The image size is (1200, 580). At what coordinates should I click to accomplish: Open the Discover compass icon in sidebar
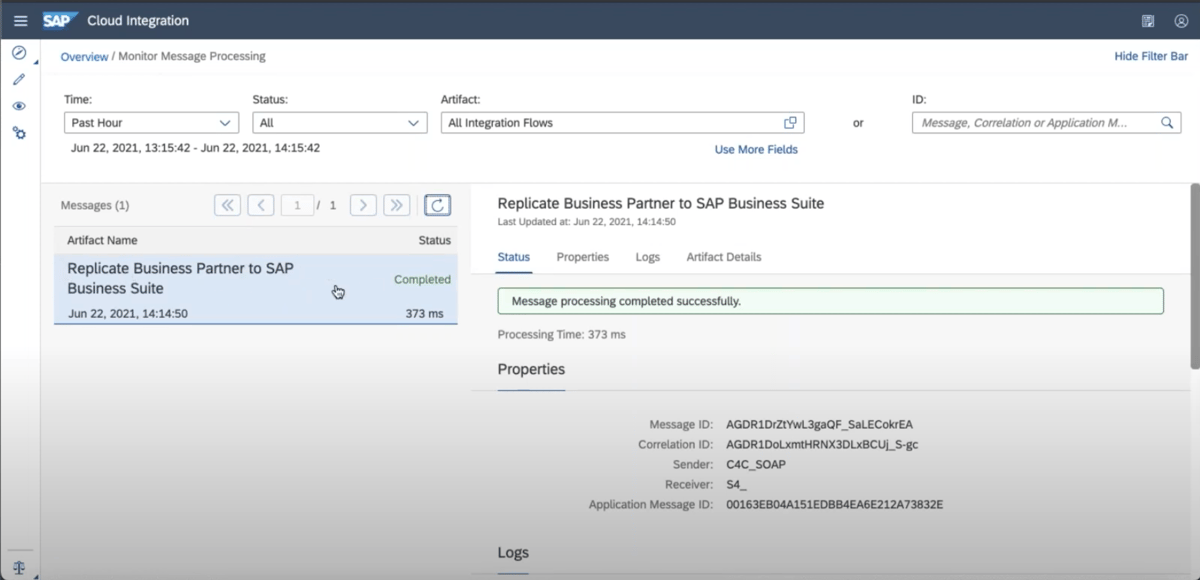coord(19,53)
